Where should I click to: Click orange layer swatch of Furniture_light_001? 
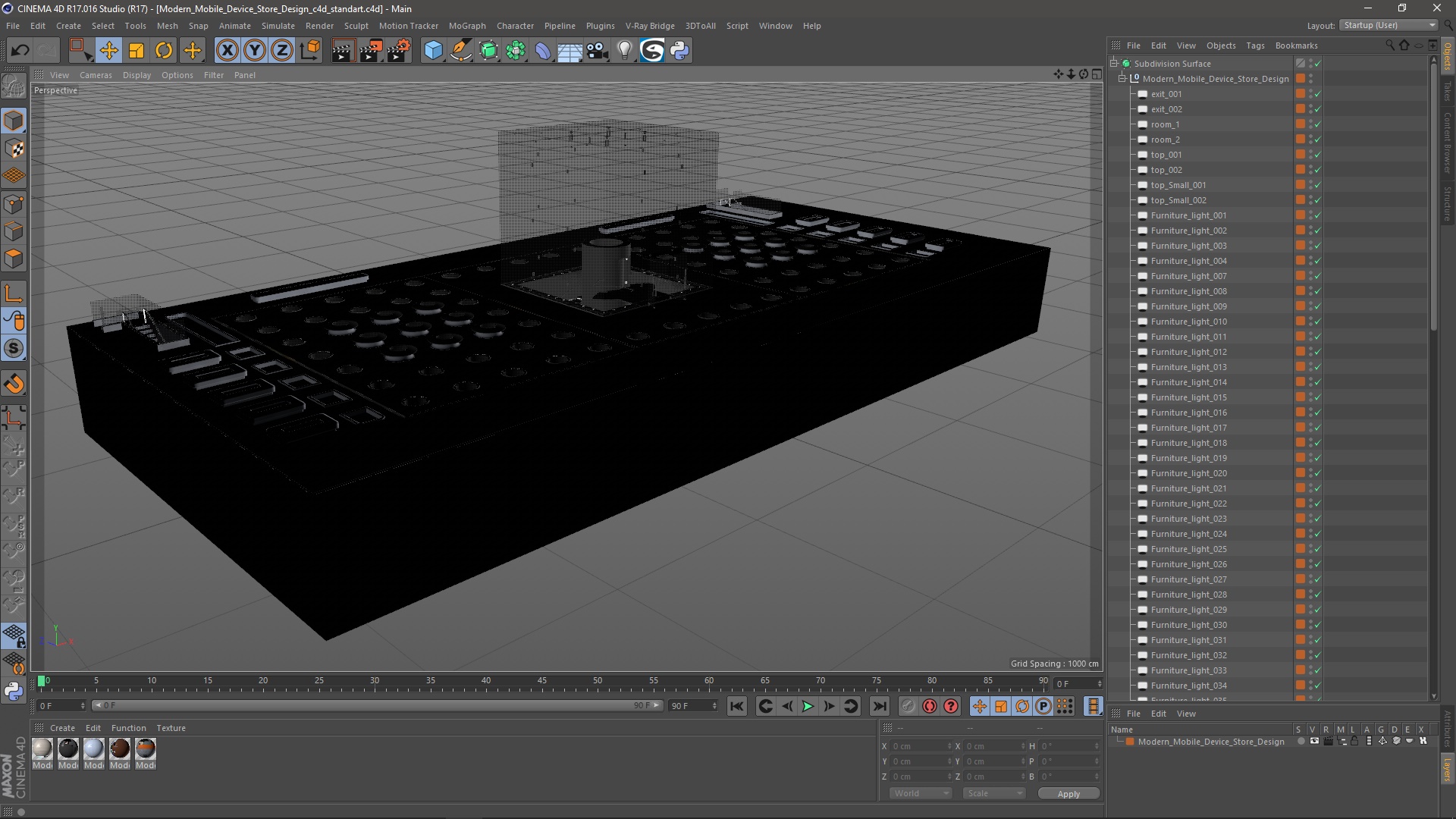point(1301,215)
